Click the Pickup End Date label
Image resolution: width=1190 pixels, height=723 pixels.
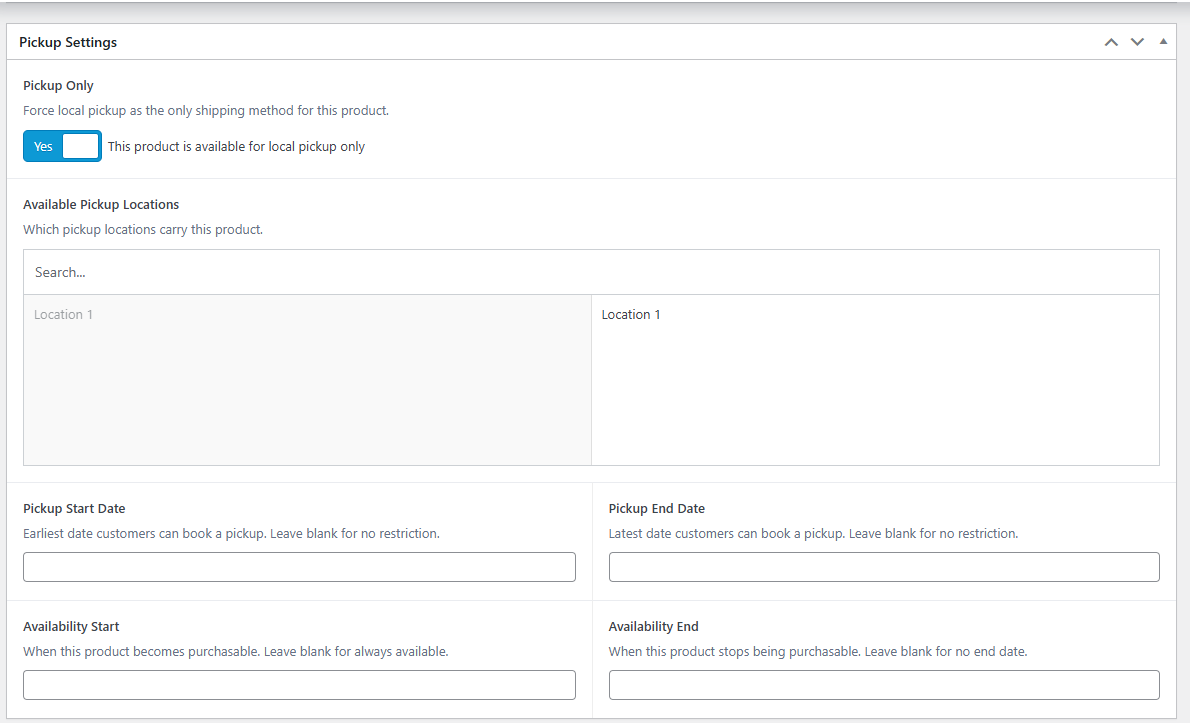point(656,509)
